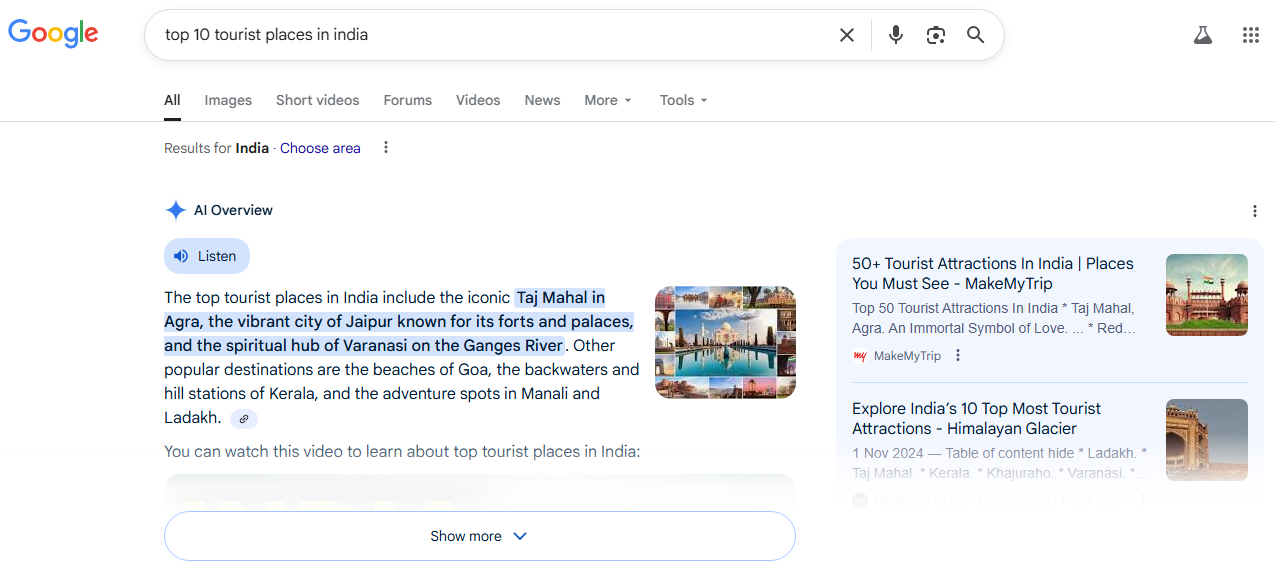Open AI Overview three-dot options menu
This screenshot has height=572, width=1275.
pos(1255,211)
